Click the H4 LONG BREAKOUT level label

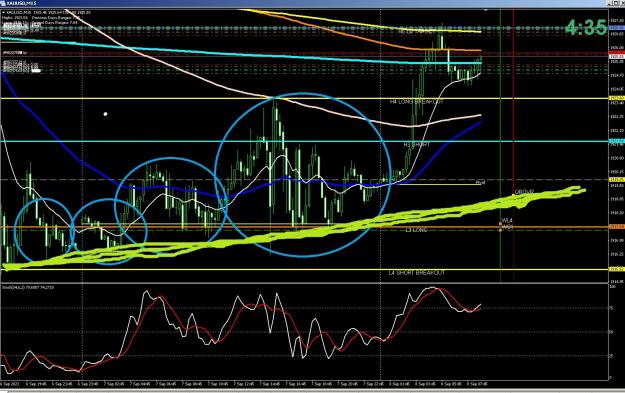(416, 102)
